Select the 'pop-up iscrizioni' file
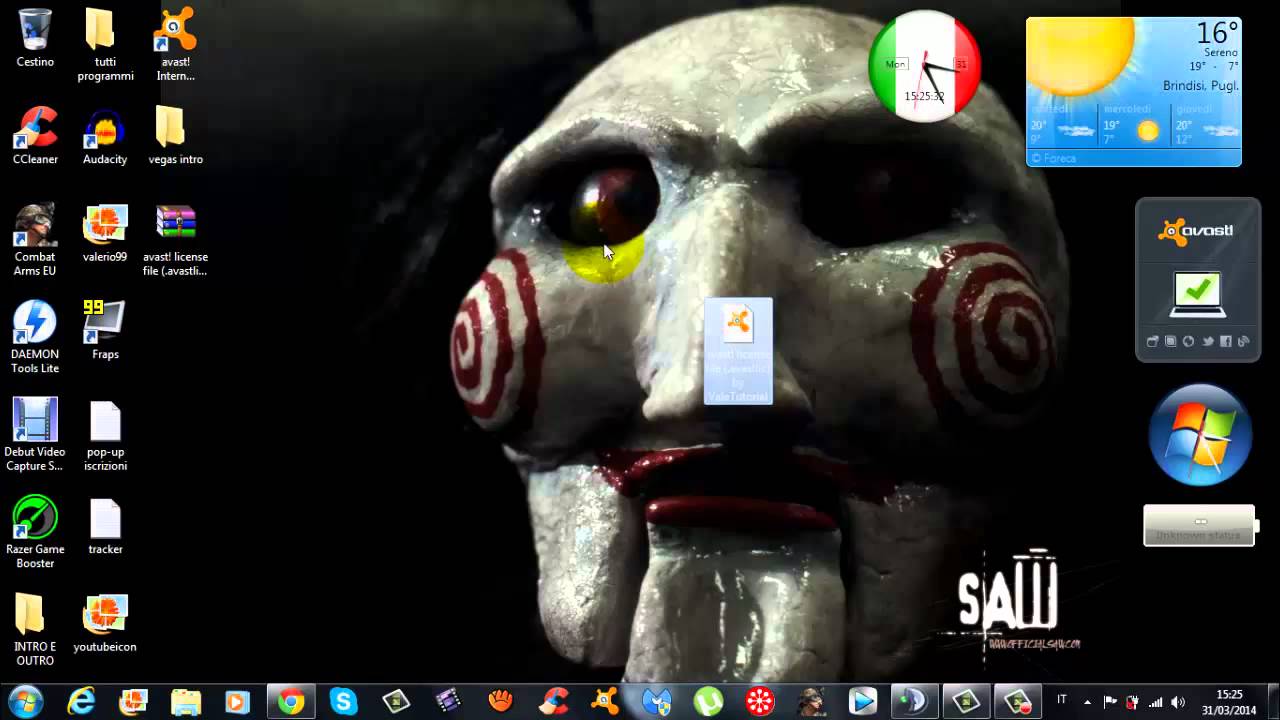The width and height of the screenshot is (1280, 720). click(x=105, y=435)
